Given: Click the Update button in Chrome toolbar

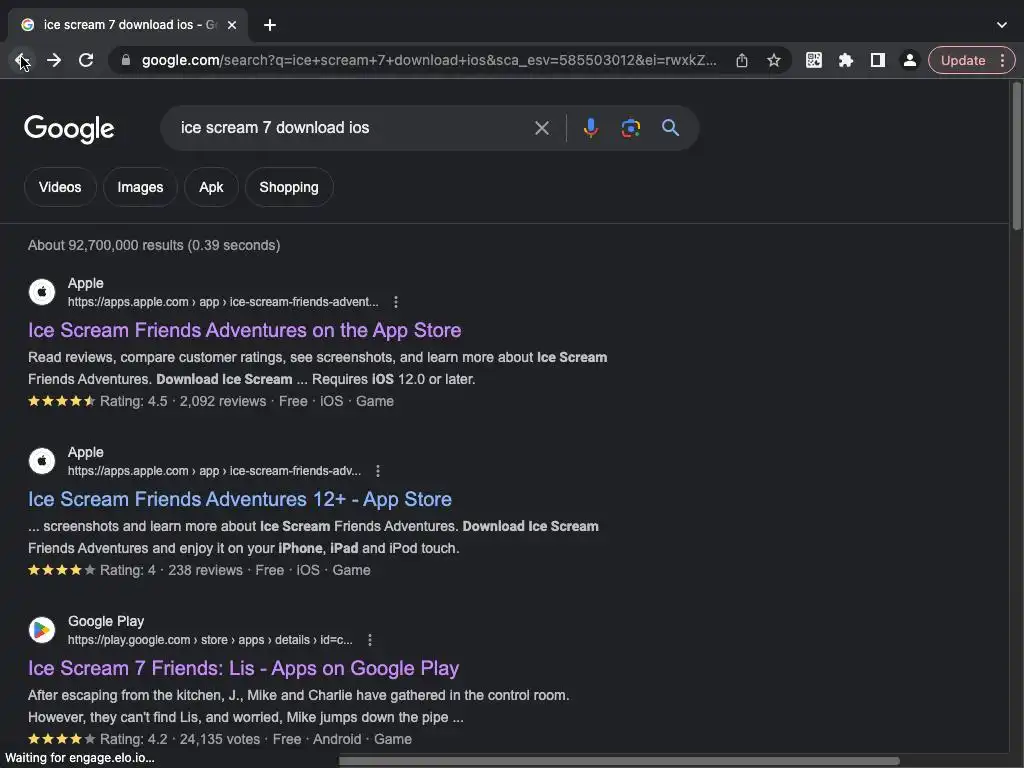Looking at the screenshot, I should pyautogui.click(x=963, y=61).
